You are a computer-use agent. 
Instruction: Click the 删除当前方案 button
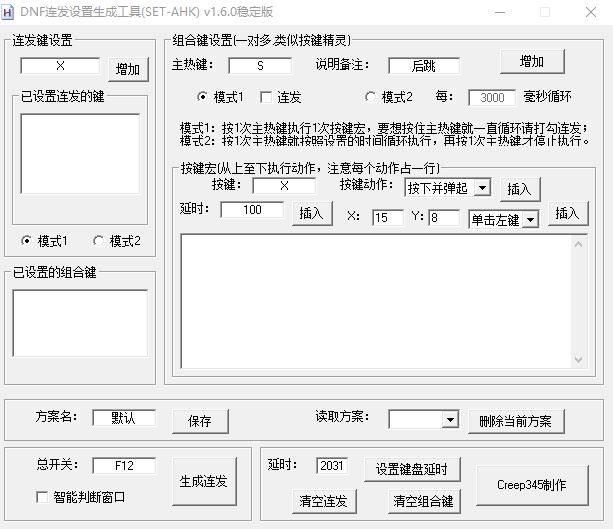(x=516, y=421)
